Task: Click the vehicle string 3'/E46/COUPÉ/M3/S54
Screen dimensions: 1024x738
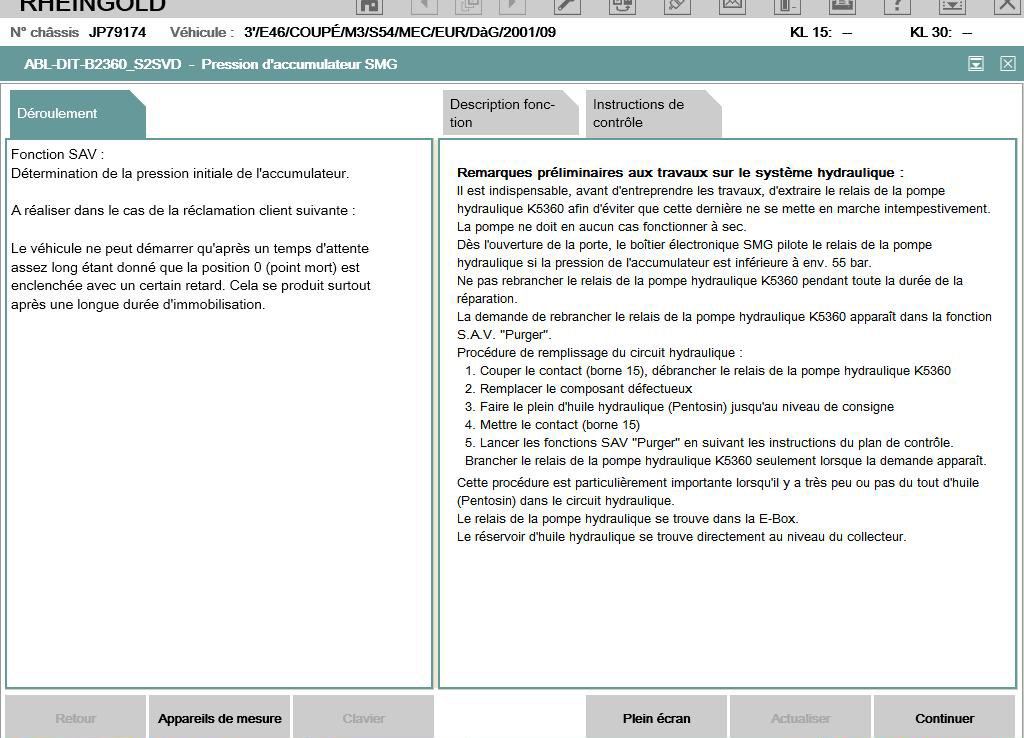Action: coord(400,32)
